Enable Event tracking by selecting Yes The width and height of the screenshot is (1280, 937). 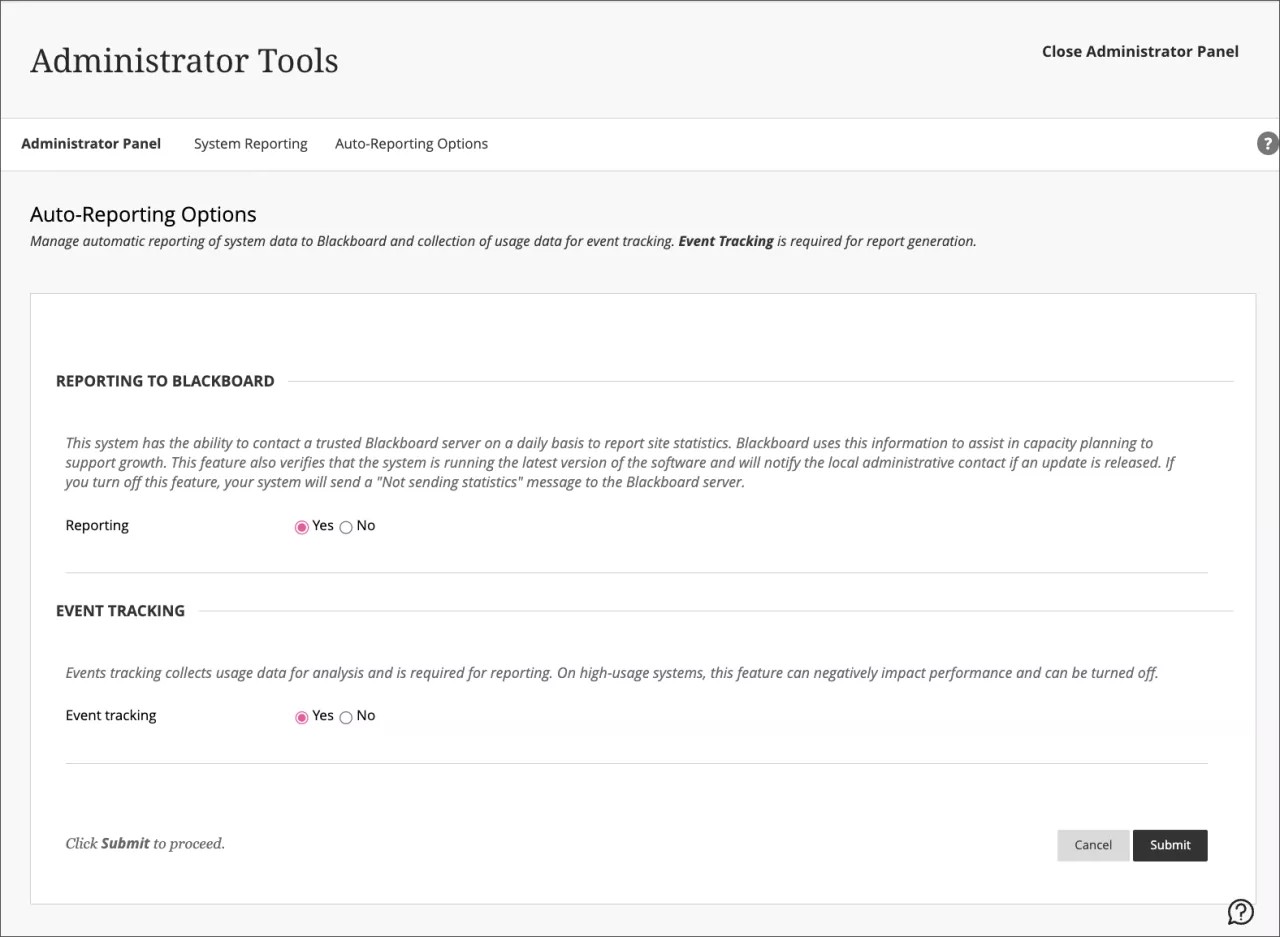click(301, 716)
